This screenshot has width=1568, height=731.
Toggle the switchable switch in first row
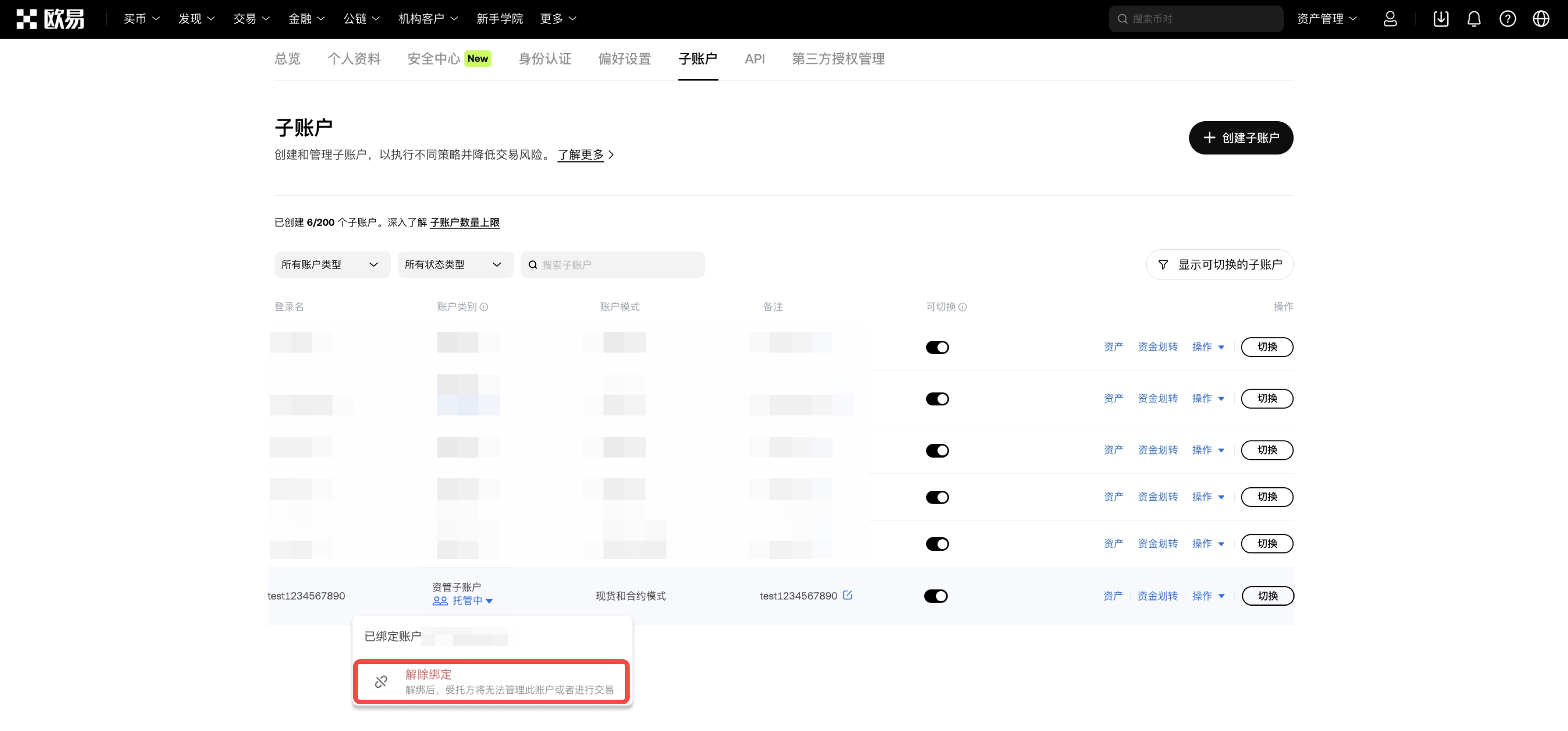pyautogui.click(x=937, y=347)
